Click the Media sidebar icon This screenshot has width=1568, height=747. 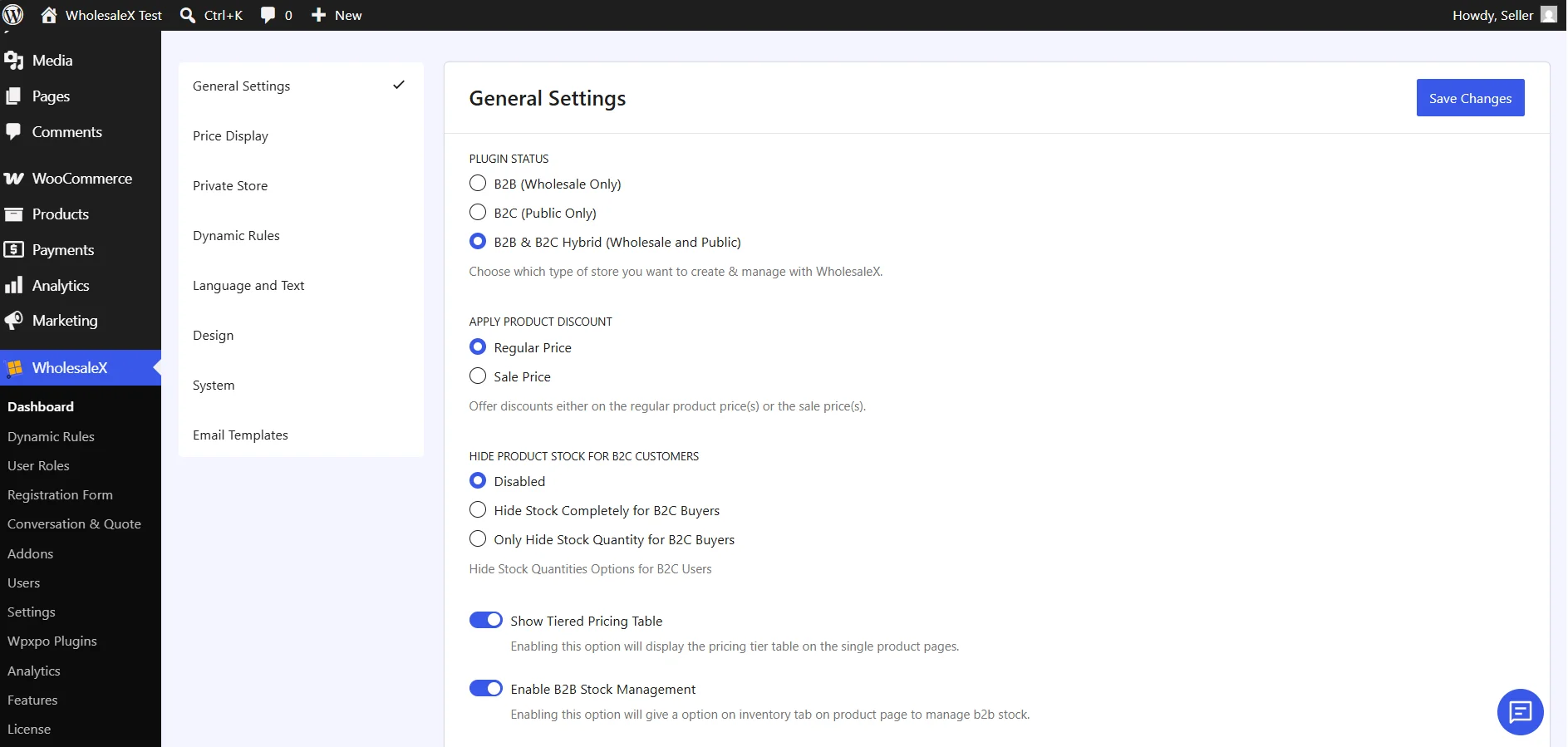[x=13, y=61]
